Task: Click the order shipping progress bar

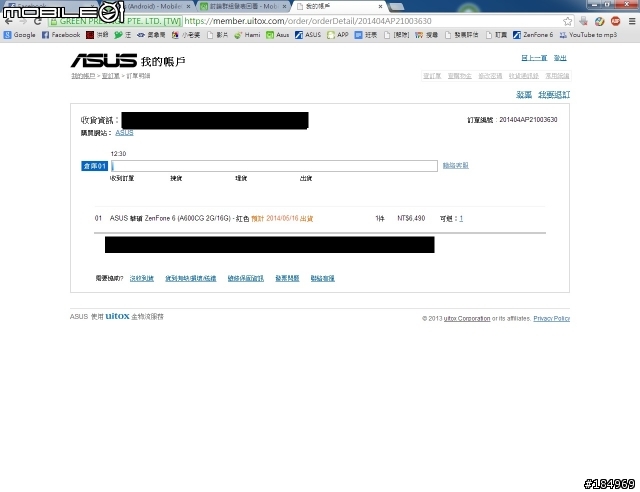Action: click(x=274, y=166)
